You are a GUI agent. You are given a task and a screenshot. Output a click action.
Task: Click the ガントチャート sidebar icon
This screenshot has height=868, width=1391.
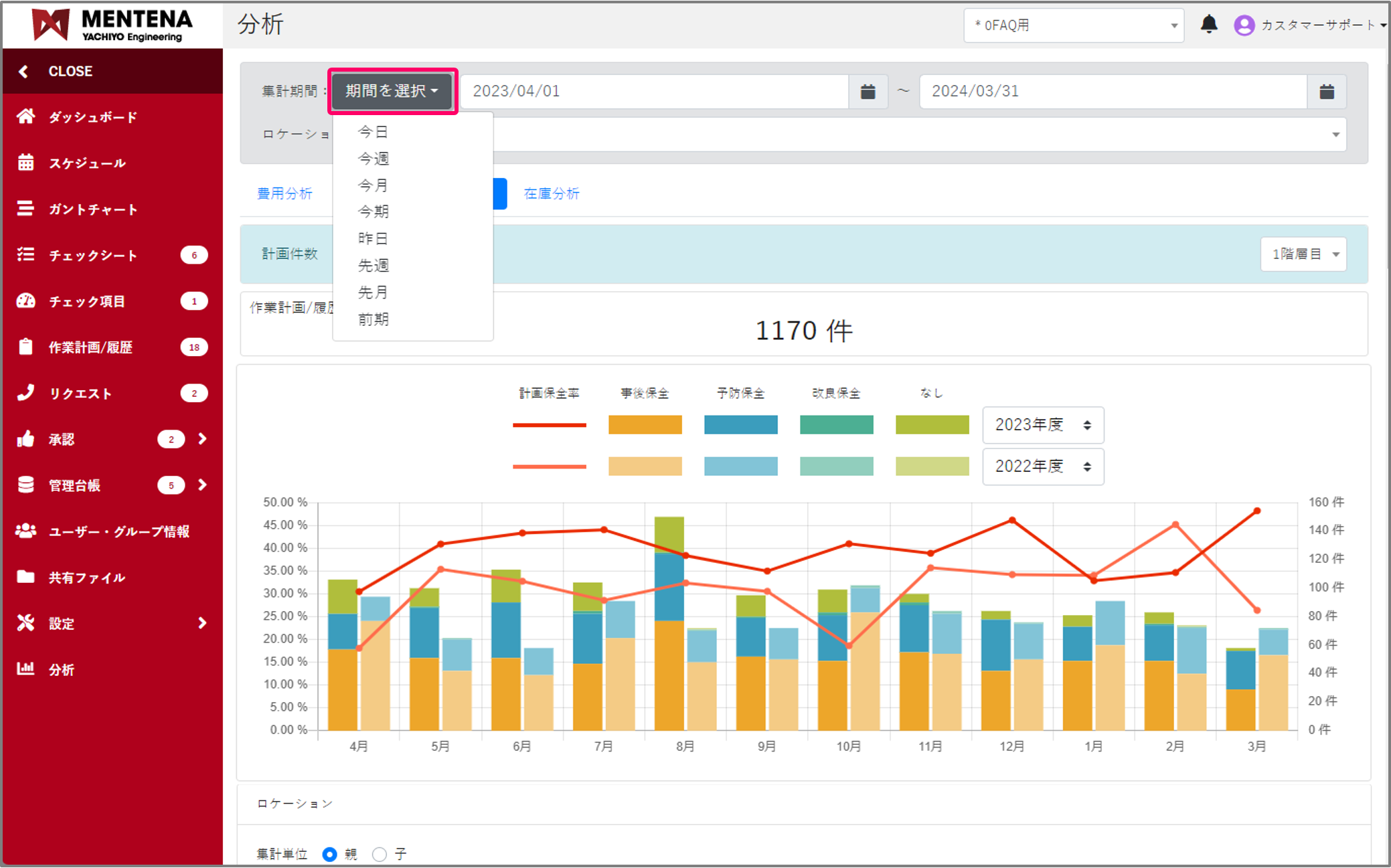(x=25, y=209)
